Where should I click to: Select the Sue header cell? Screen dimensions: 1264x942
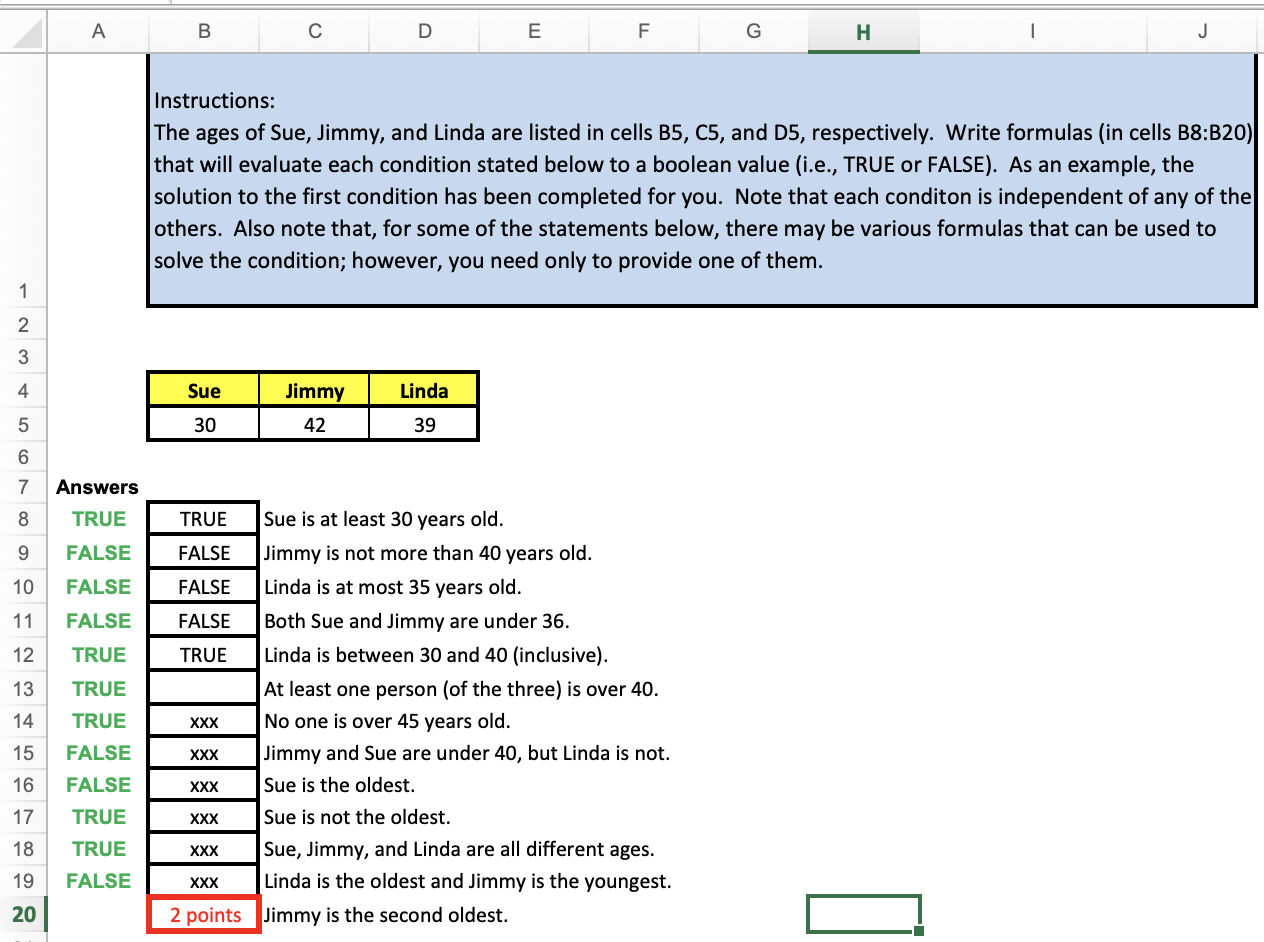(204, 391)
